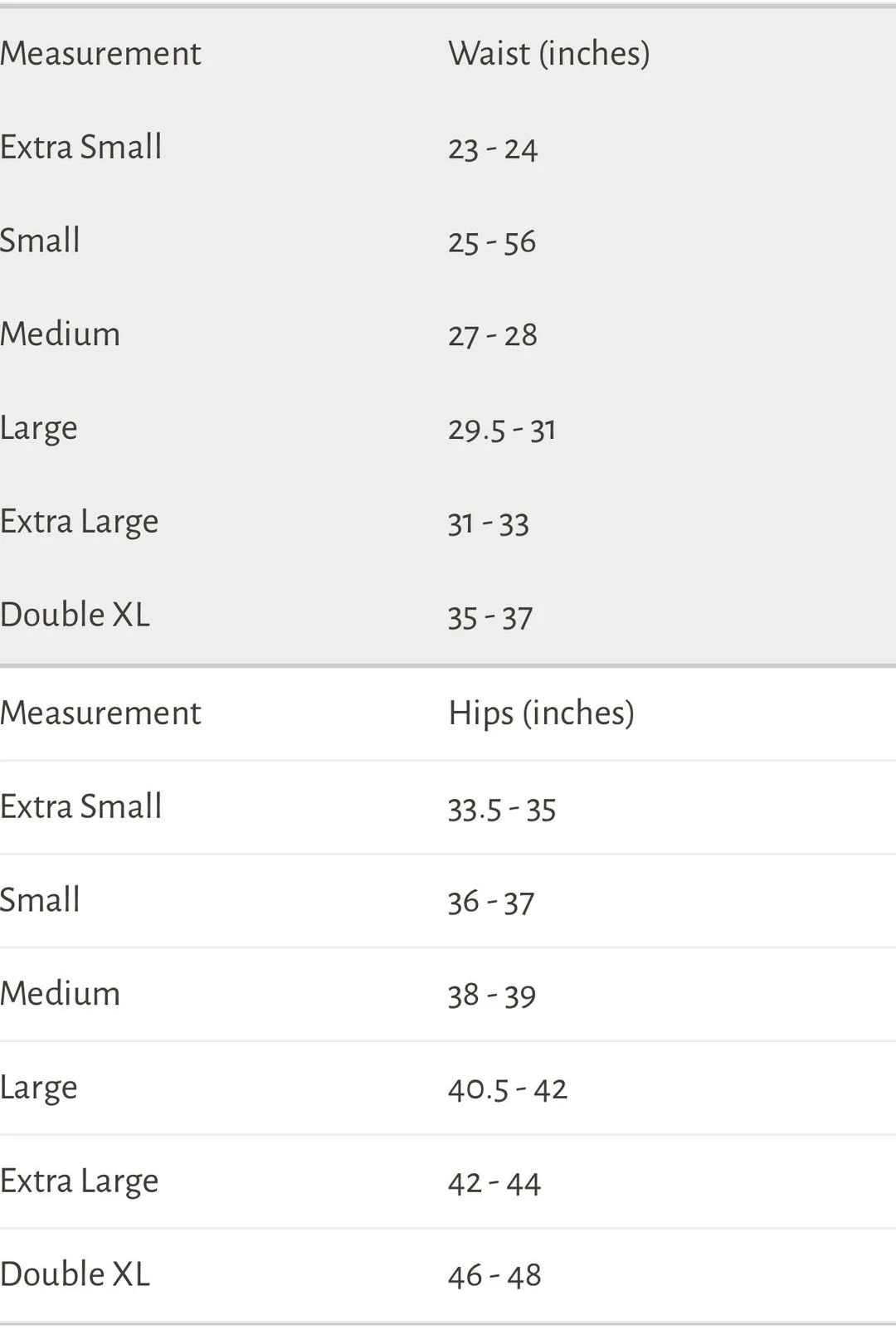Click the hips value 40.5 - 42
The width and height of the screenshot is (896, 1344).
pos(508,1088)
